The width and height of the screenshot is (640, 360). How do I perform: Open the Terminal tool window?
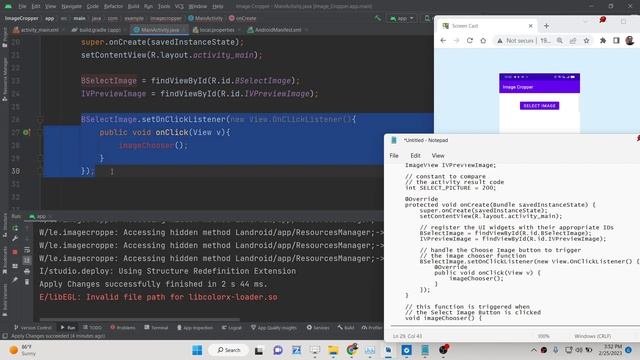[x=156, y=328]
